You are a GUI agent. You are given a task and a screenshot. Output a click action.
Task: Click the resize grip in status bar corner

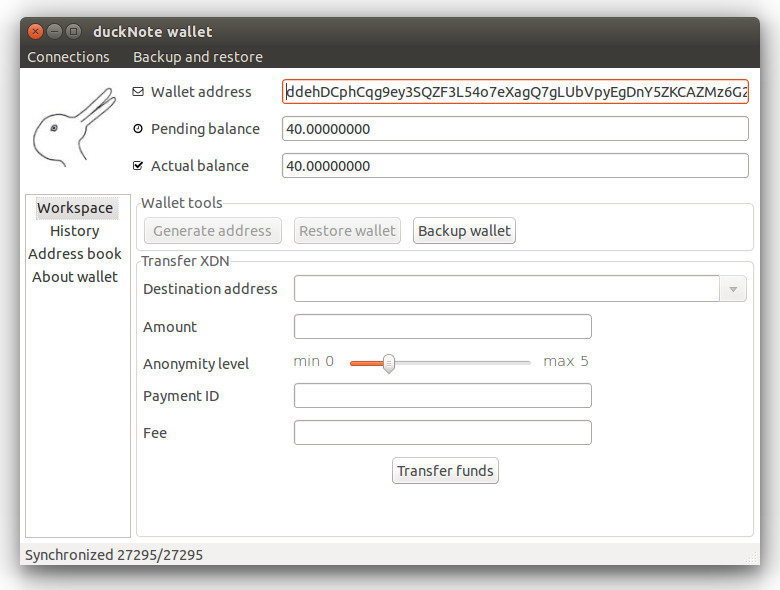click(752, 558)
